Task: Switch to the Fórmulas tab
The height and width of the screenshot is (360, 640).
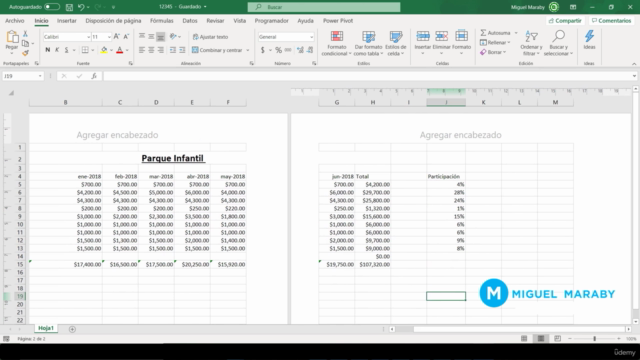Action: [x=162, y=20]
